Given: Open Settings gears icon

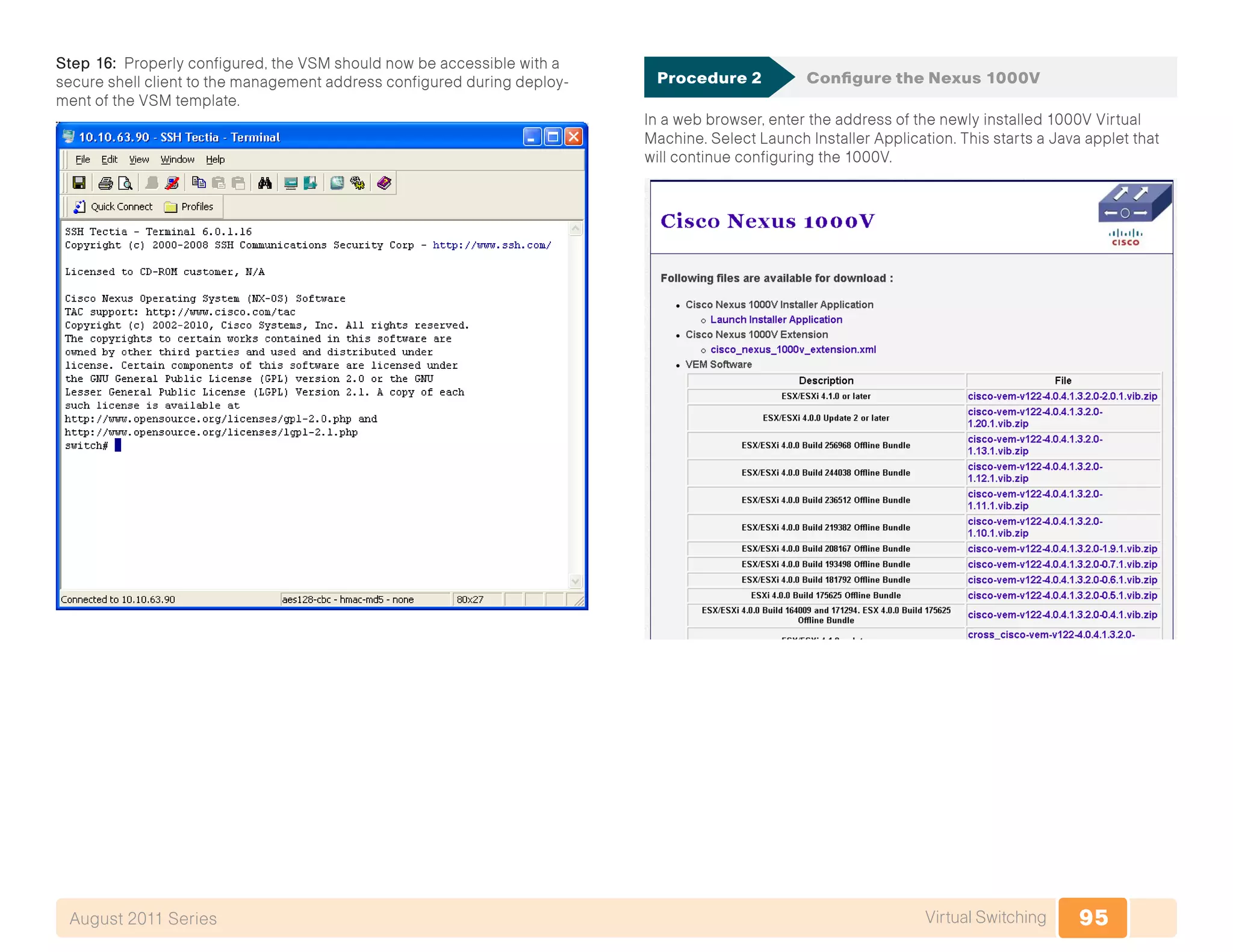Looking at the screenshot, I should [358, 183].
